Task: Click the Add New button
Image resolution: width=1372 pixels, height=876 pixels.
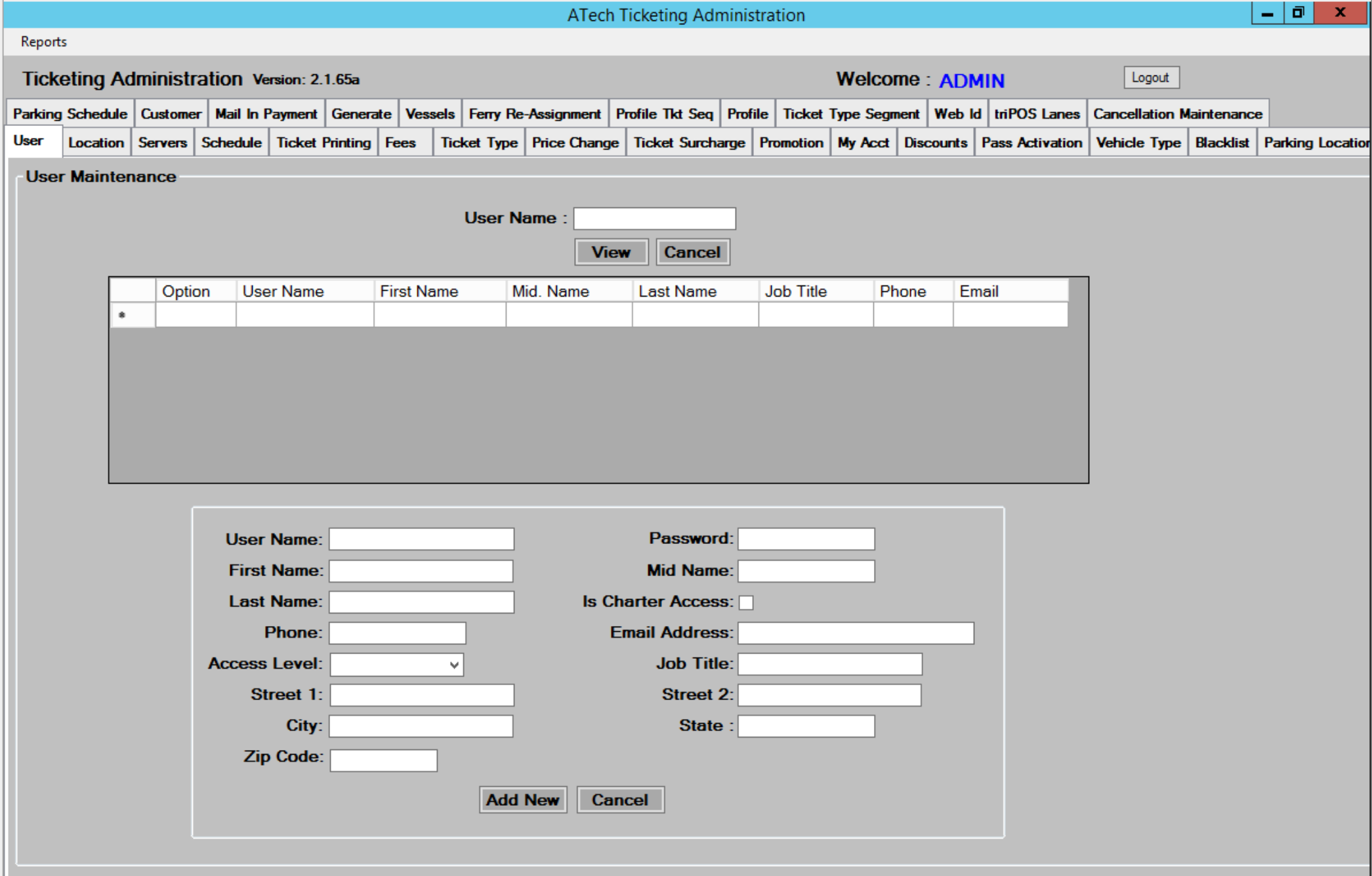Action: pos(523,800)
